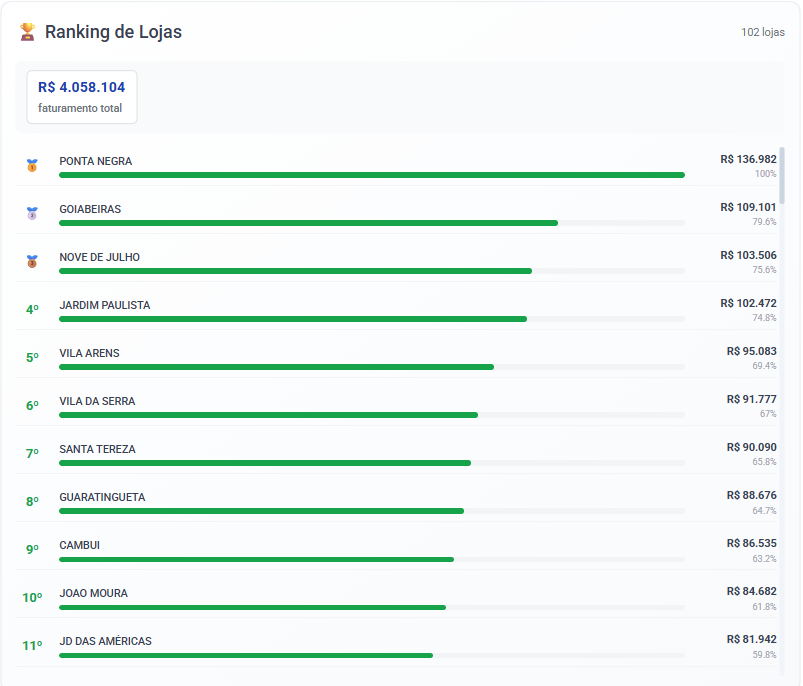This screenshot has width=803, height=686.
Task: Click the JD DAS AMÉRICAS store name
Action: click(105, 641)
